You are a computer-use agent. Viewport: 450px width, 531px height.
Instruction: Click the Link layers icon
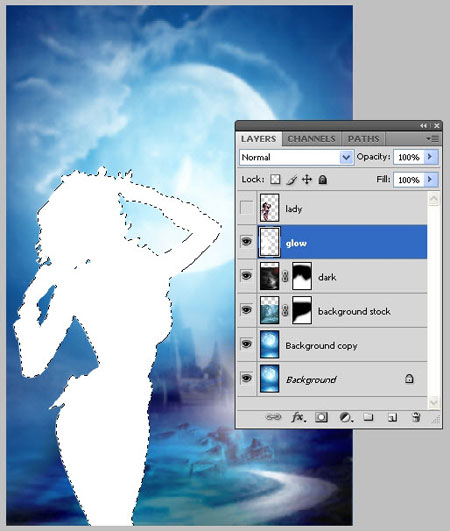tap(273, 417)
